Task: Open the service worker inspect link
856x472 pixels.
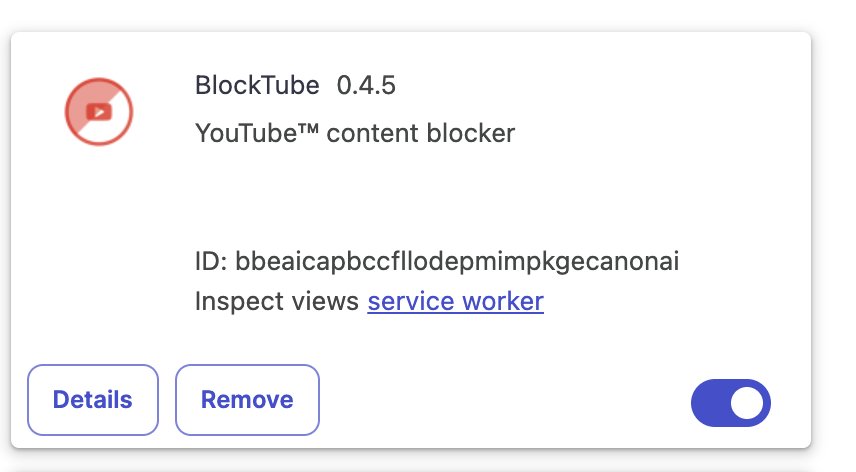Action: click(455, 301)
